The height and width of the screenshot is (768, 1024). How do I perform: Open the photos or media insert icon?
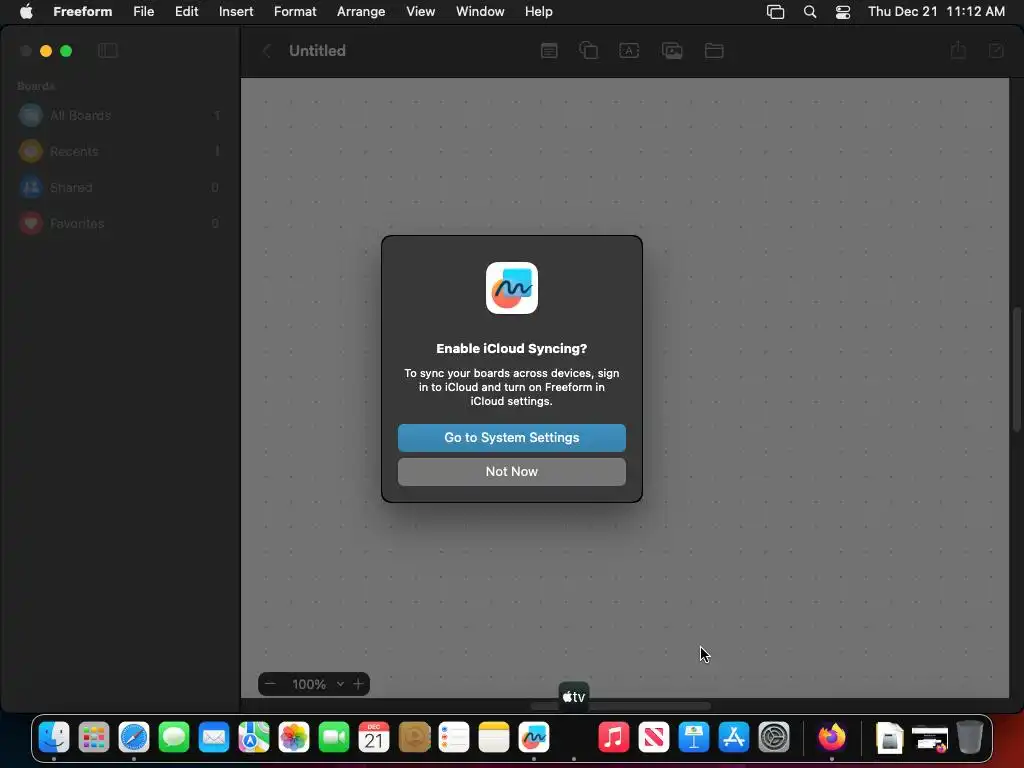672,51
